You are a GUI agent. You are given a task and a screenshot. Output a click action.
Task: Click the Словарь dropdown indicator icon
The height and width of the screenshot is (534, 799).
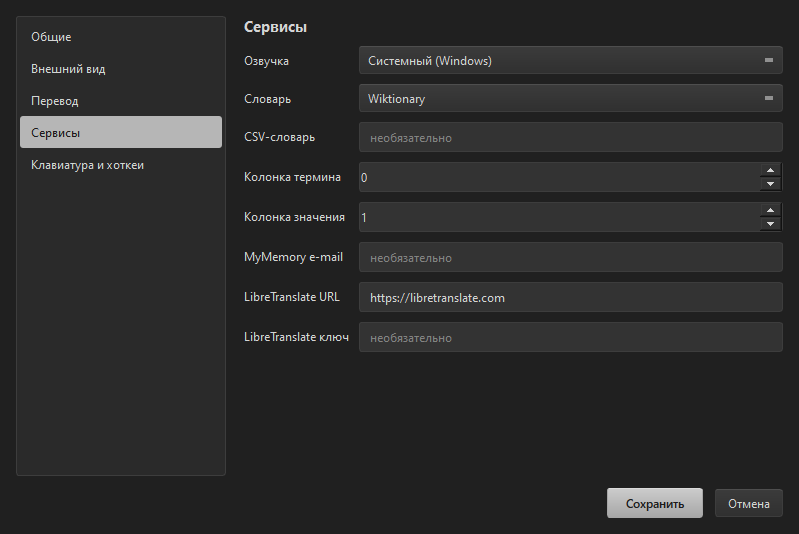[x=769, y=98]
